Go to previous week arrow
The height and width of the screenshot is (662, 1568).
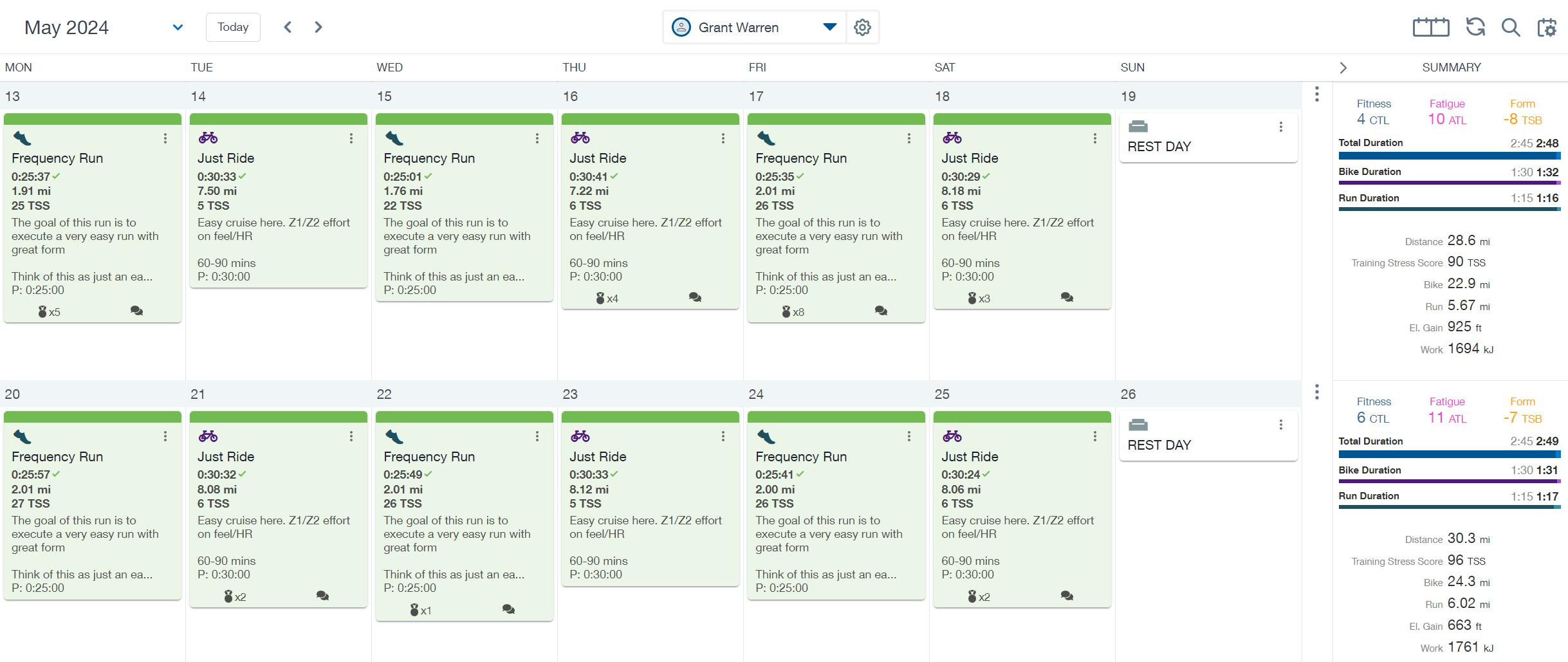click(288, 27)
